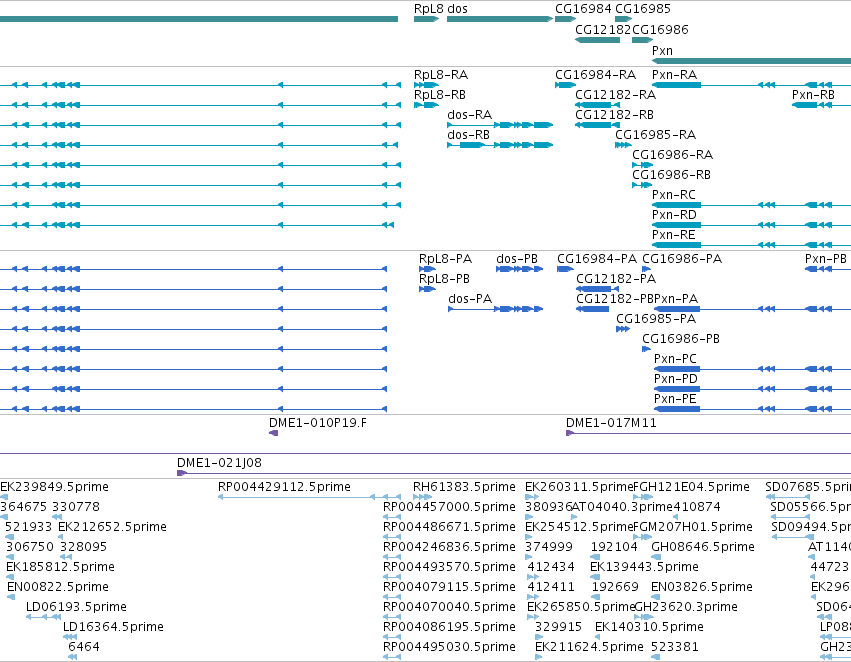This screenshot has width=851, height=662.
Task: Click the CG16986-PA label
Action: click(682, 259)
